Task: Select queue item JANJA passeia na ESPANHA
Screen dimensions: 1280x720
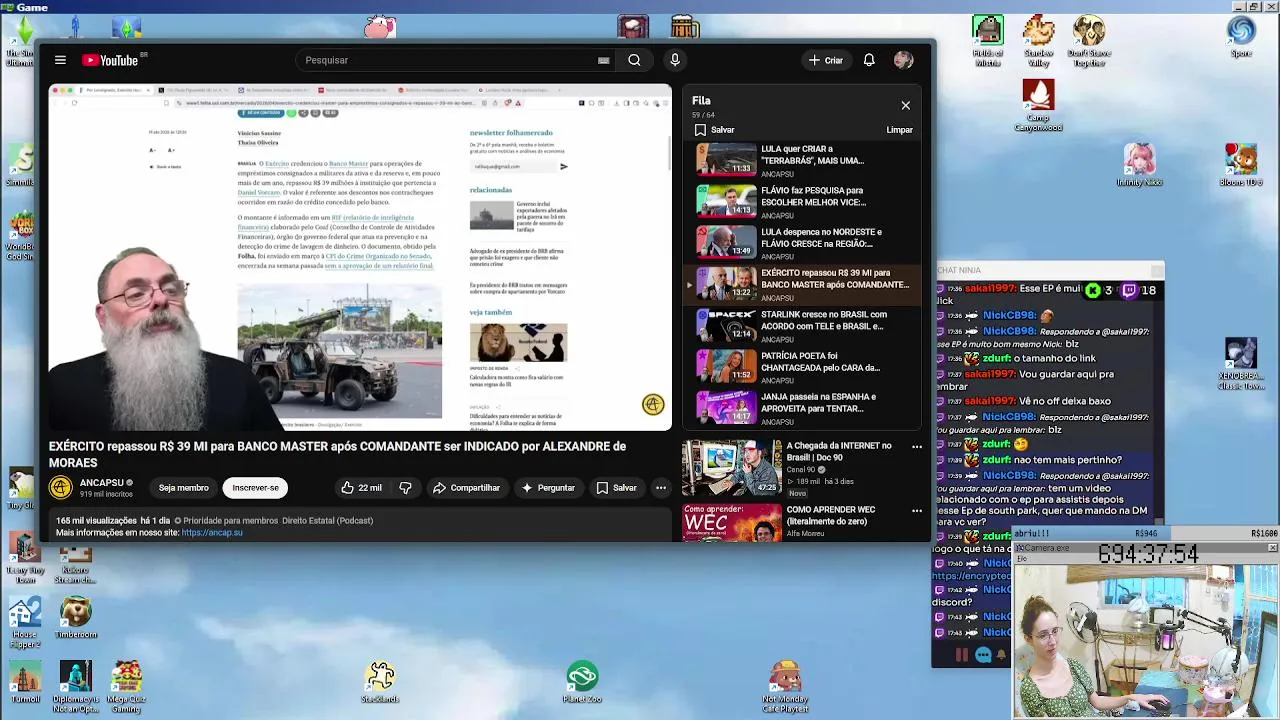Action: pyautogui.click(x=803, y=407)
